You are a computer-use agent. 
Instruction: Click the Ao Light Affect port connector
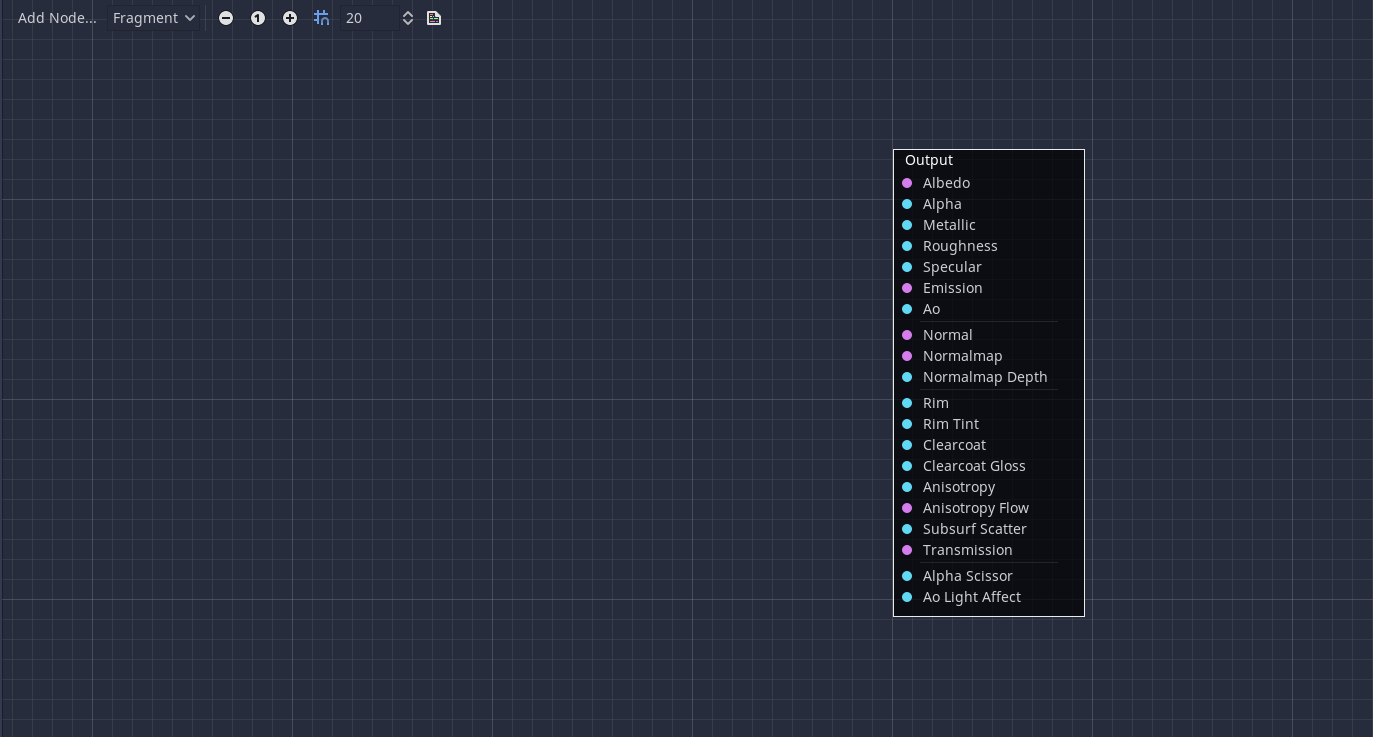tap(907, 597)
